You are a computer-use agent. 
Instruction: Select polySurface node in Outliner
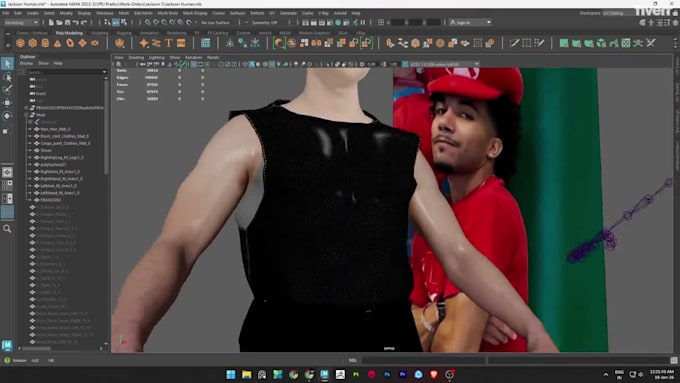pyautogui.click(x=53, y=164)
